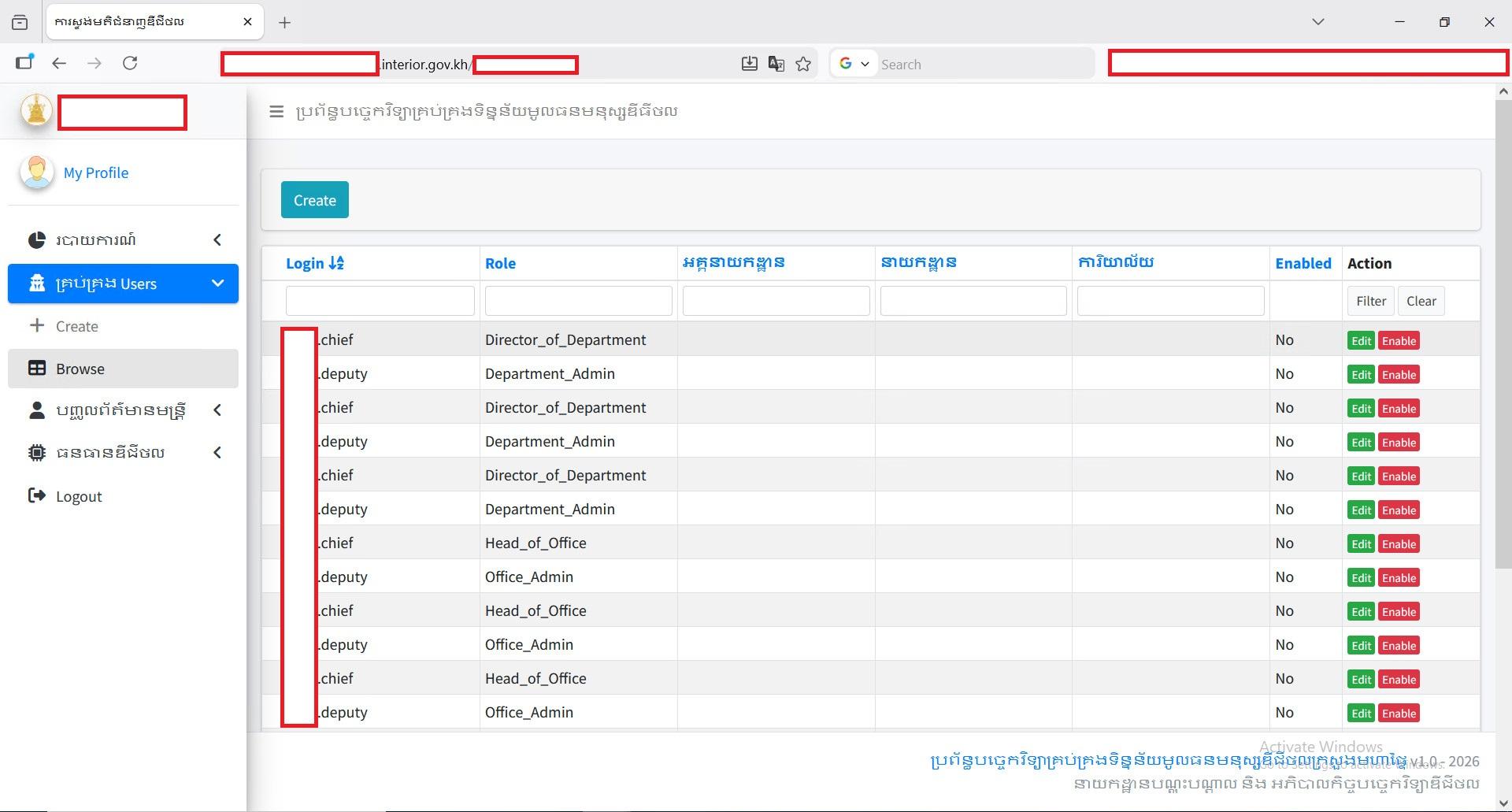Expand the list-all-tabs chevron in title bar
1512x812 pixels.
tap(1317, 22)
